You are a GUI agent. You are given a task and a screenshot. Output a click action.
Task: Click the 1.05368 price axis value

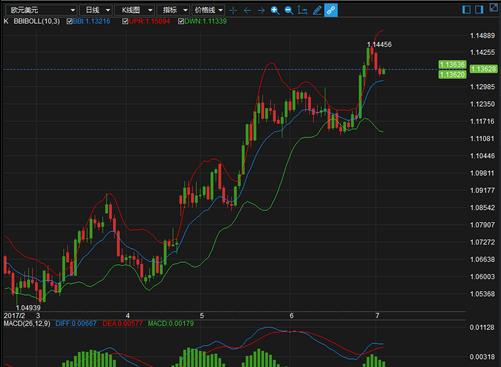(482, 294)
